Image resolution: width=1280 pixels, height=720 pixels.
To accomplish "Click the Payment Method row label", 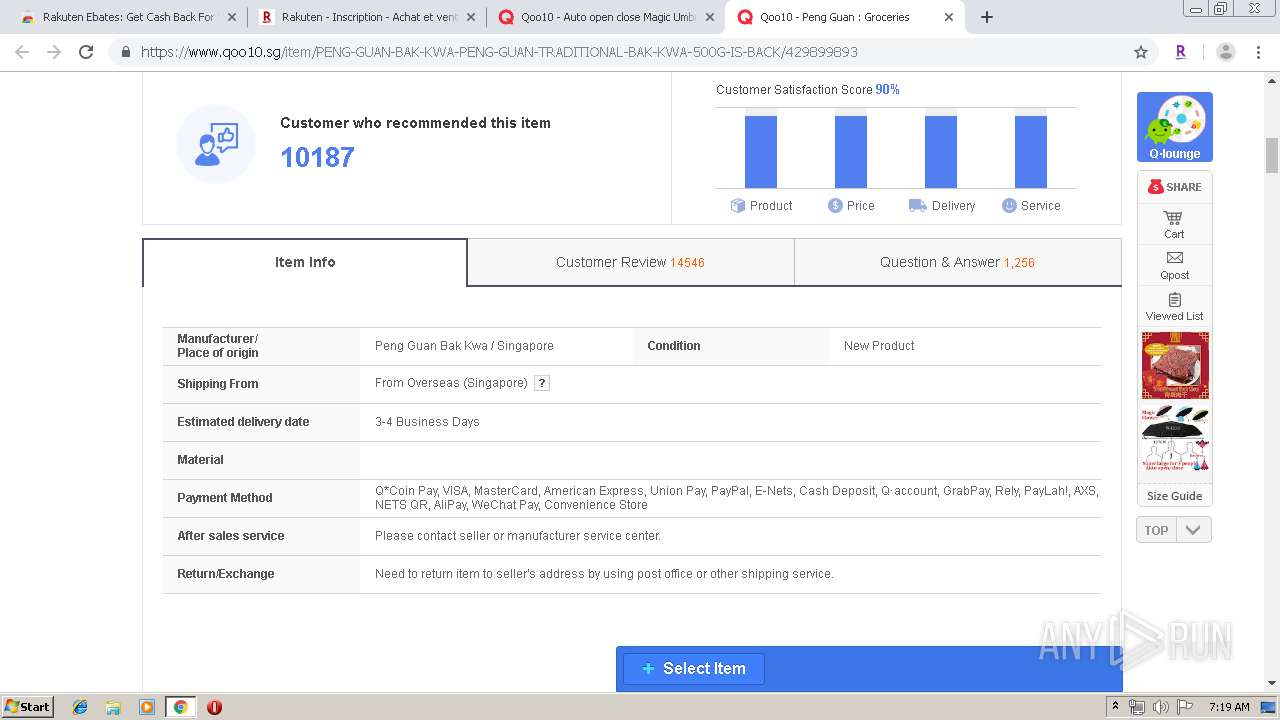I will point(225,498).
